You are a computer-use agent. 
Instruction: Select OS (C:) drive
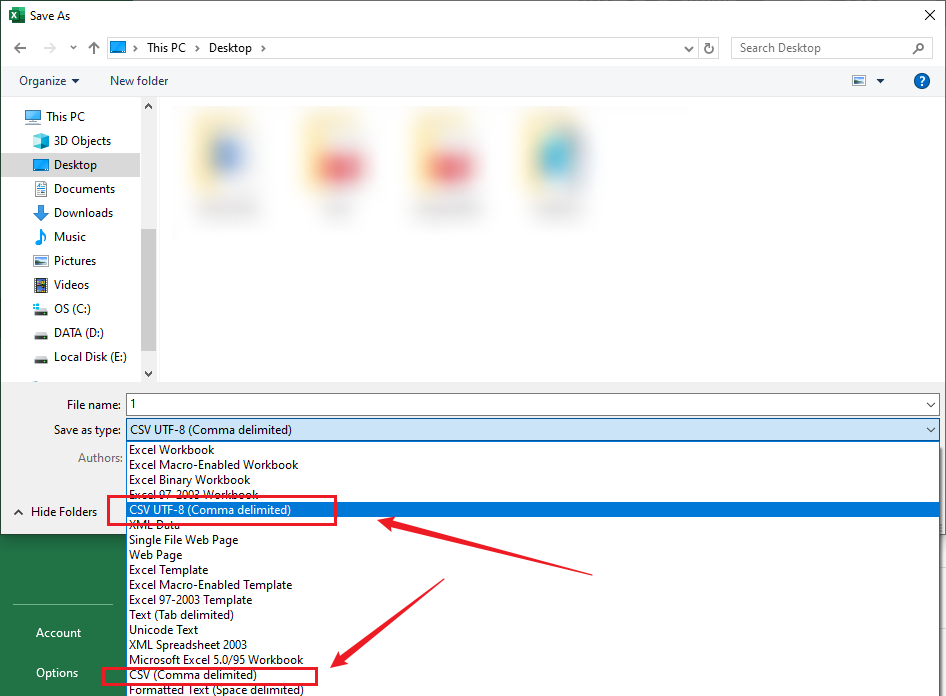click(72, 309)
